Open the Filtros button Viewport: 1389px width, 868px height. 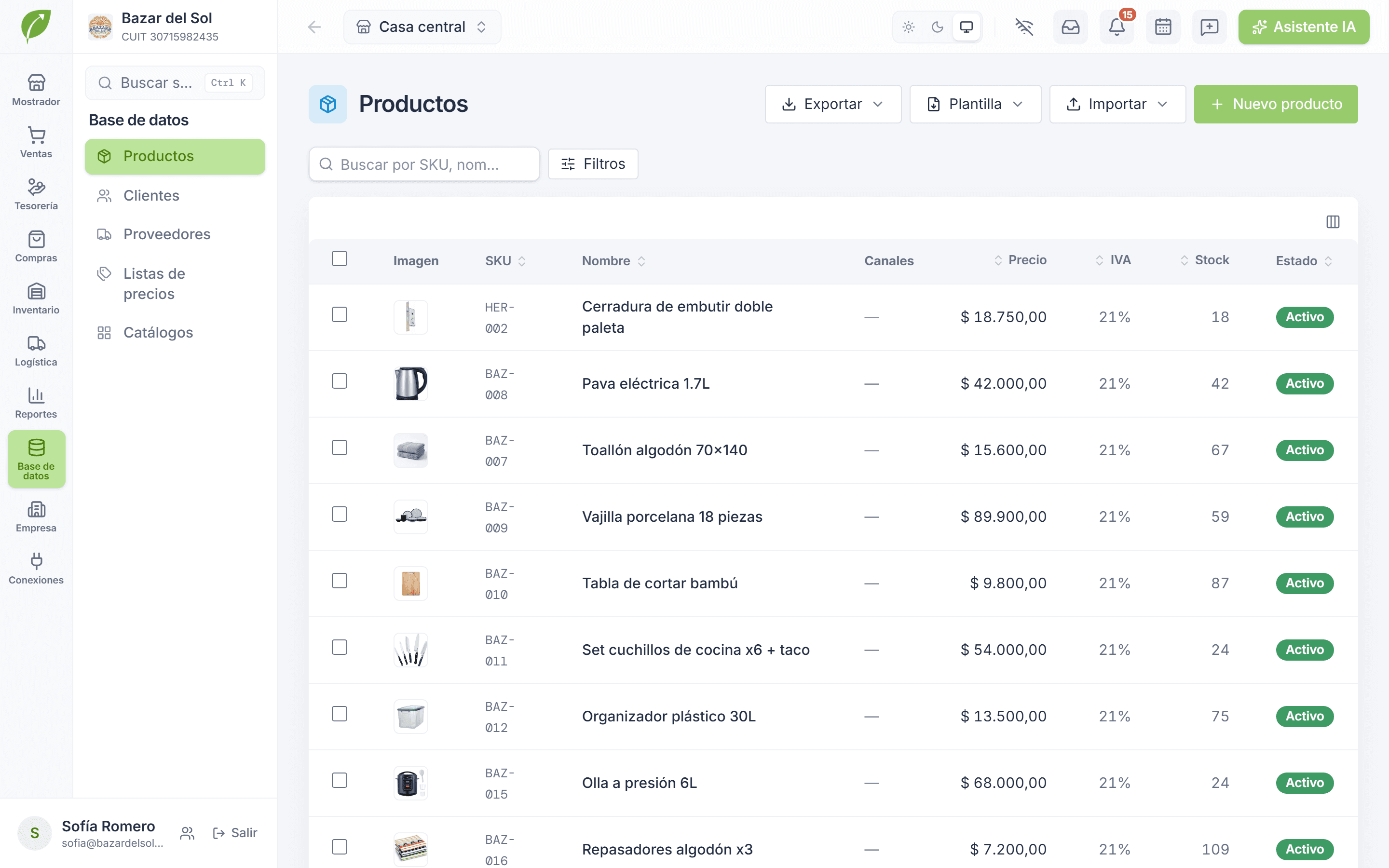(592, 164)
